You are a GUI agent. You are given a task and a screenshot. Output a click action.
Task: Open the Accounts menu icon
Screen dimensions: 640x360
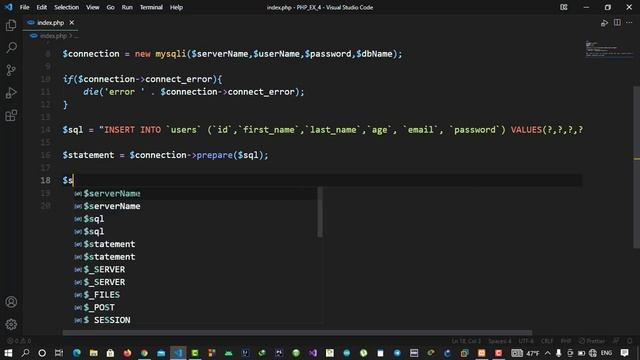coord(11,302)
